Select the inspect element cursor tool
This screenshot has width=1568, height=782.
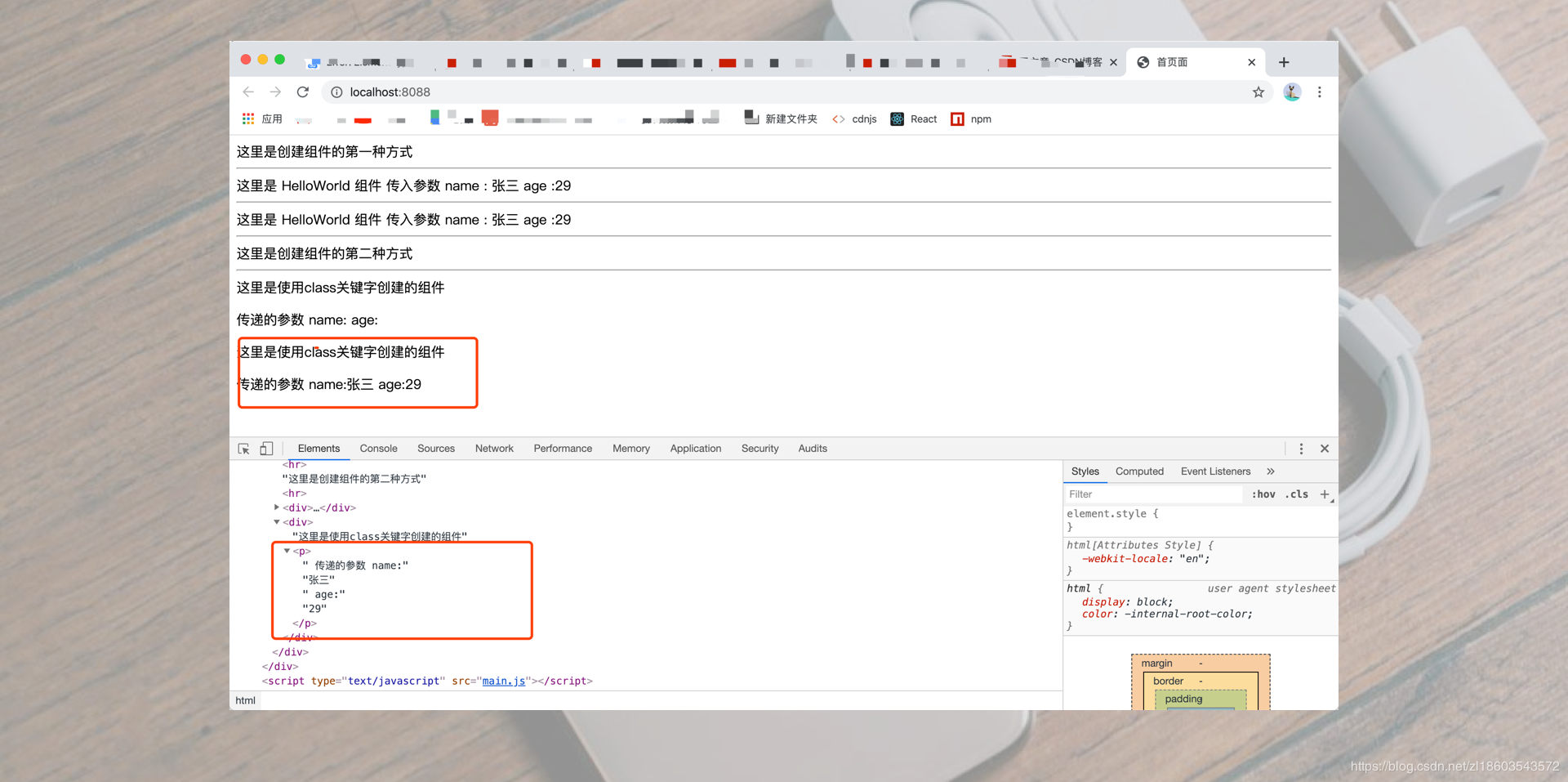coord(243,448)
